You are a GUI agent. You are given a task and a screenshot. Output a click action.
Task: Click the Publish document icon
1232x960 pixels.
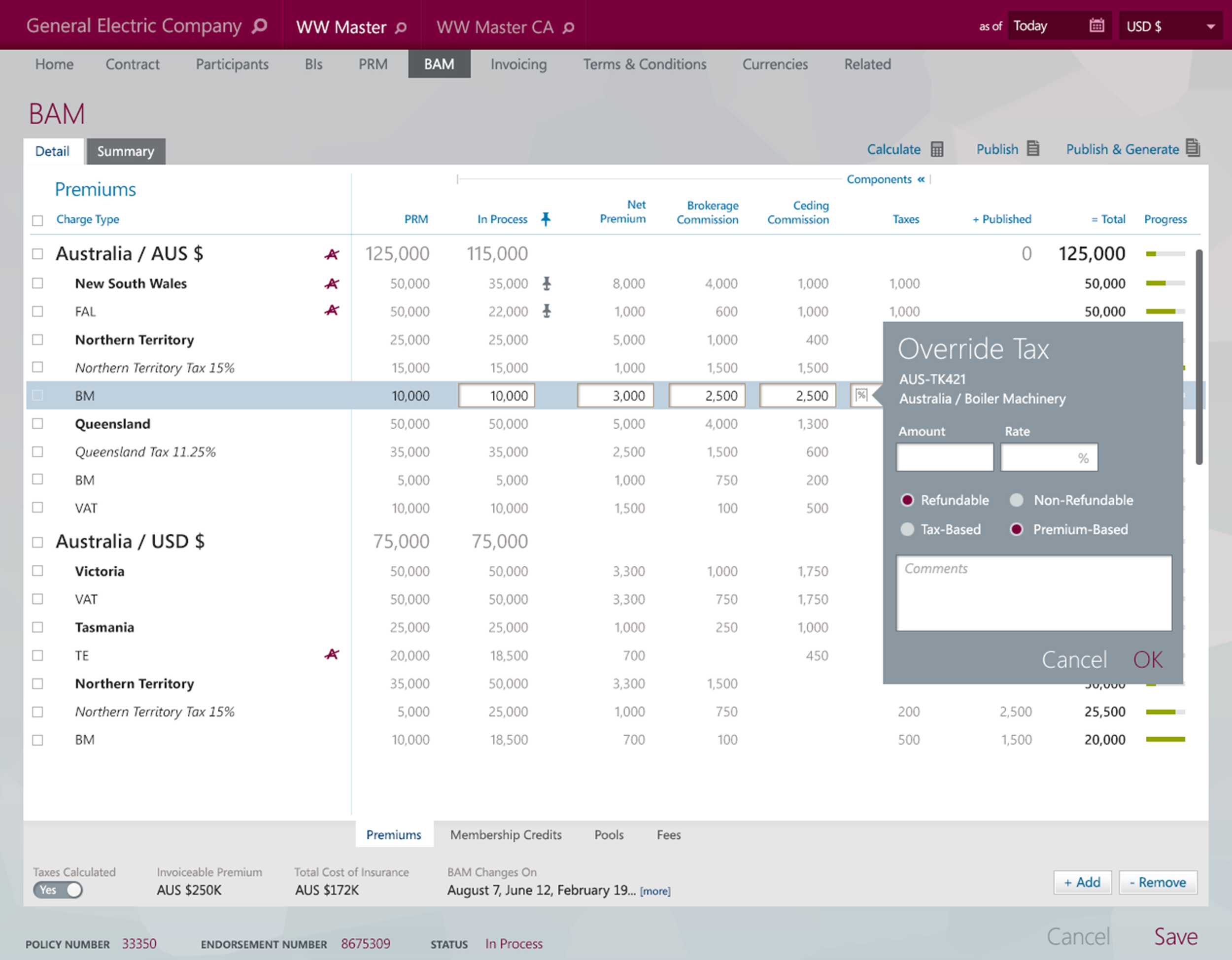coord(1032,149)
